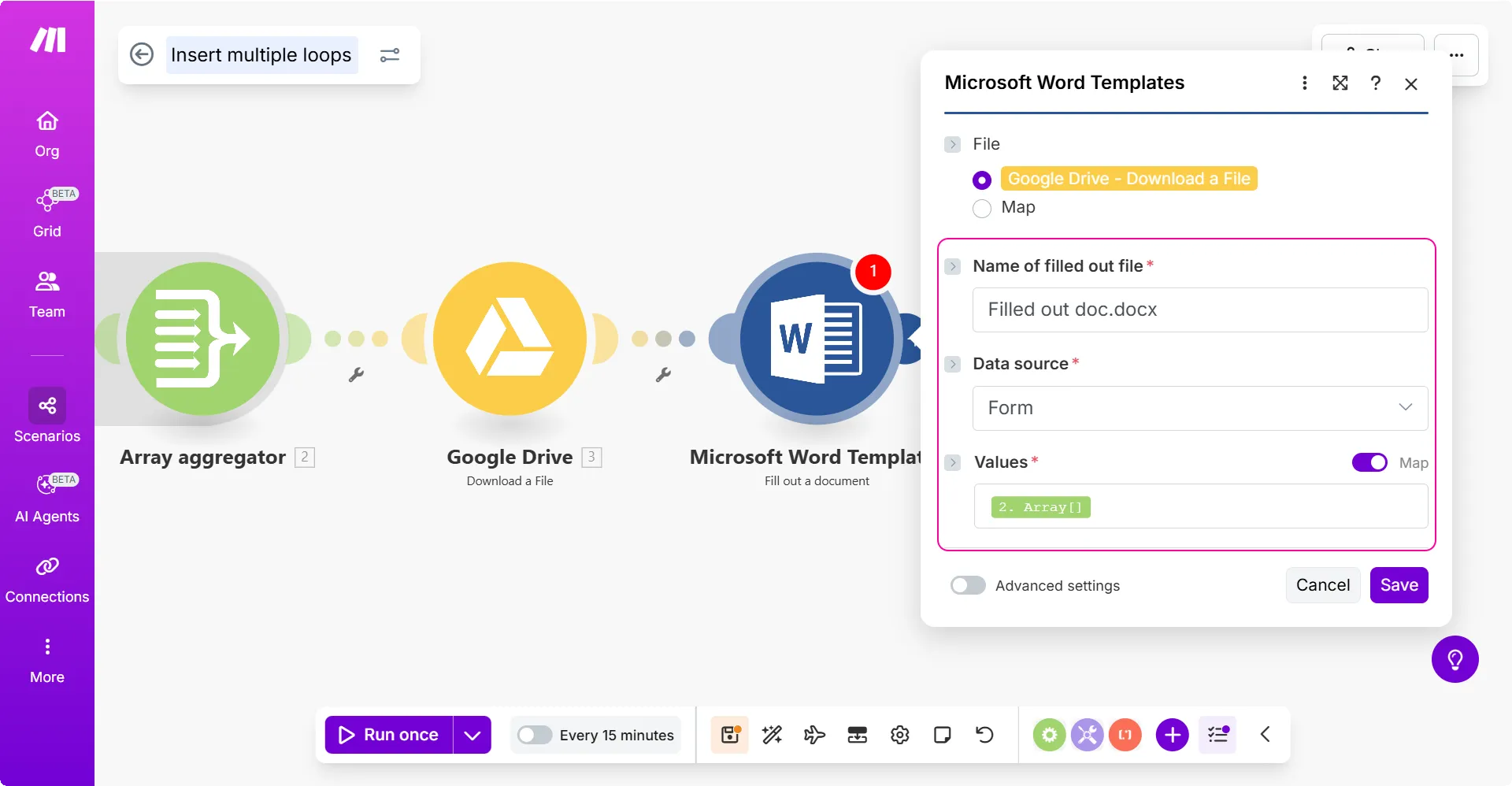Open the Microsoft Word Templates panel options menu

click(x=1305, y=83)
